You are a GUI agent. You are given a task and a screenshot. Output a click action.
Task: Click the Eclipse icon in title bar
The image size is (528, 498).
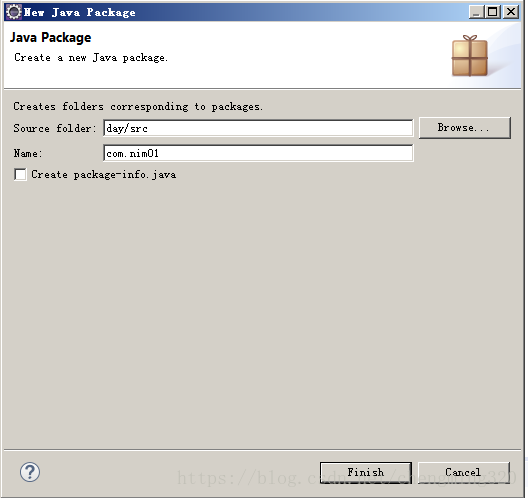13,12
